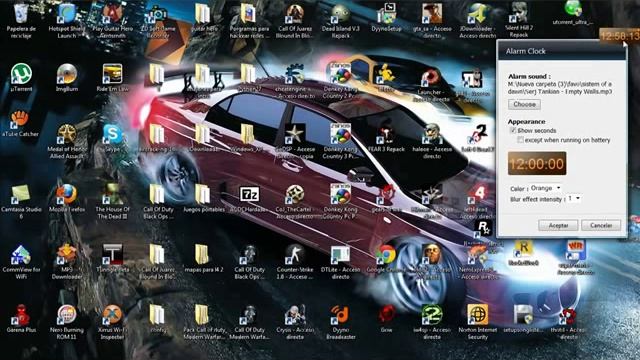This screenshot has width=640, height=360.
Task: Open the Nero Burning ROM 11 icon
Action: [x=67, y=315]
